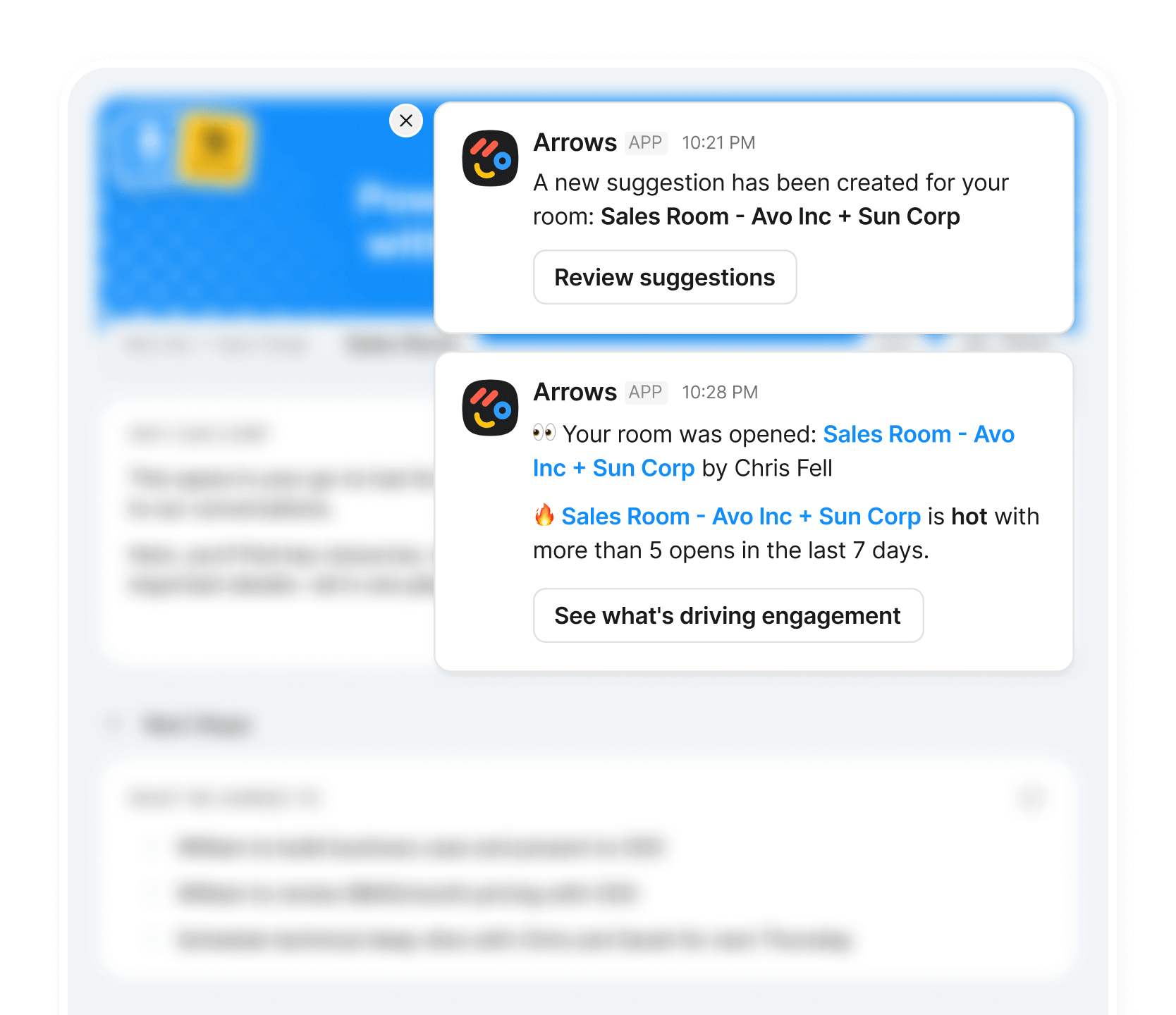Collapse the blurred section heading with the chevron
The image size is (1176, 1015).
click(114, 724)
